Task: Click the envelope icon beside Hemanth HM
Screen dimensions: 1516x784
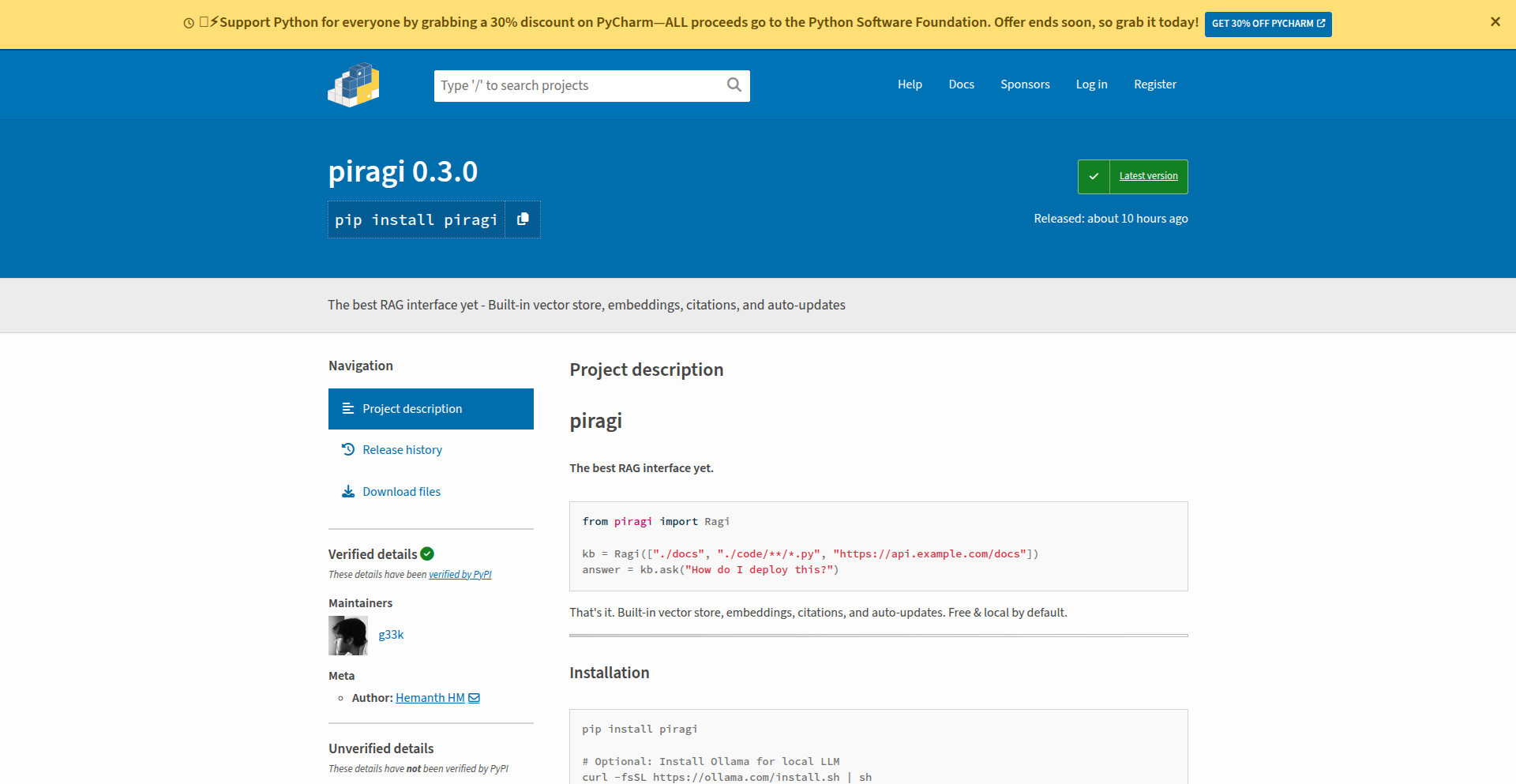Action: 474,698
